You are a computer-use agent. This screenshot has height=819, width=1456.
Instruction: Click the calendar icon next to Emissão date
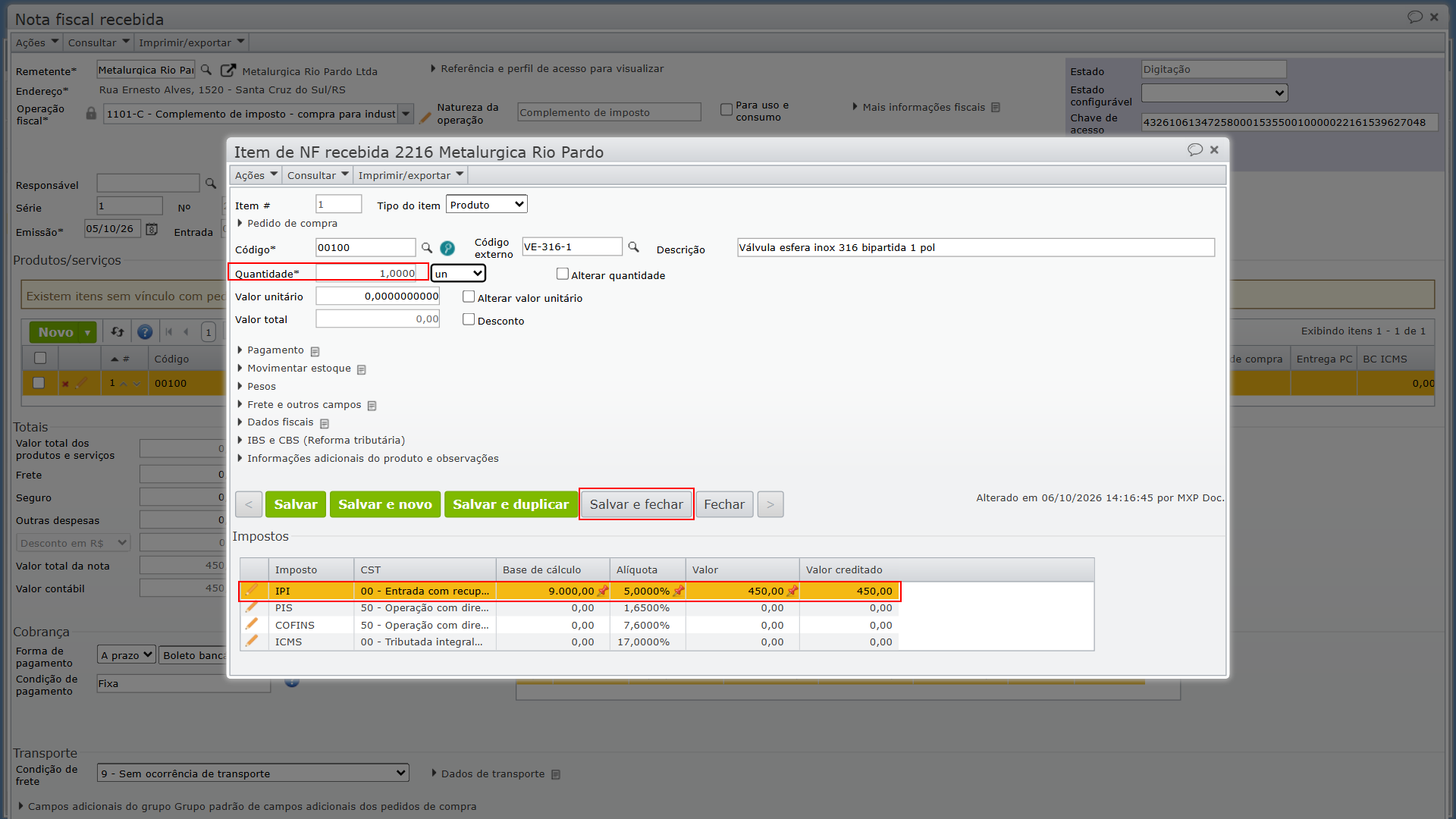click(152, 229)
